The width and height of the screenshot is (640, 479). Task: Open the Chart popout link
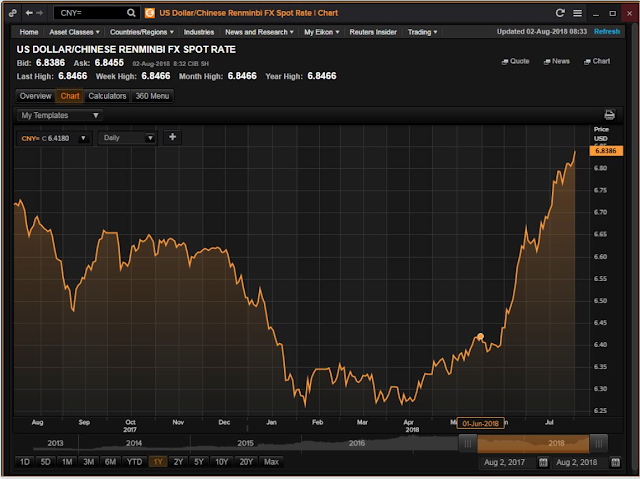597,61
